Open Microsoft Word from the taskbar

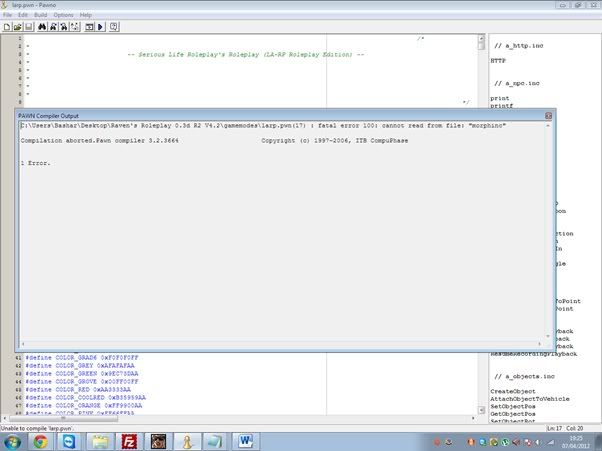click(x=246, y=442)
